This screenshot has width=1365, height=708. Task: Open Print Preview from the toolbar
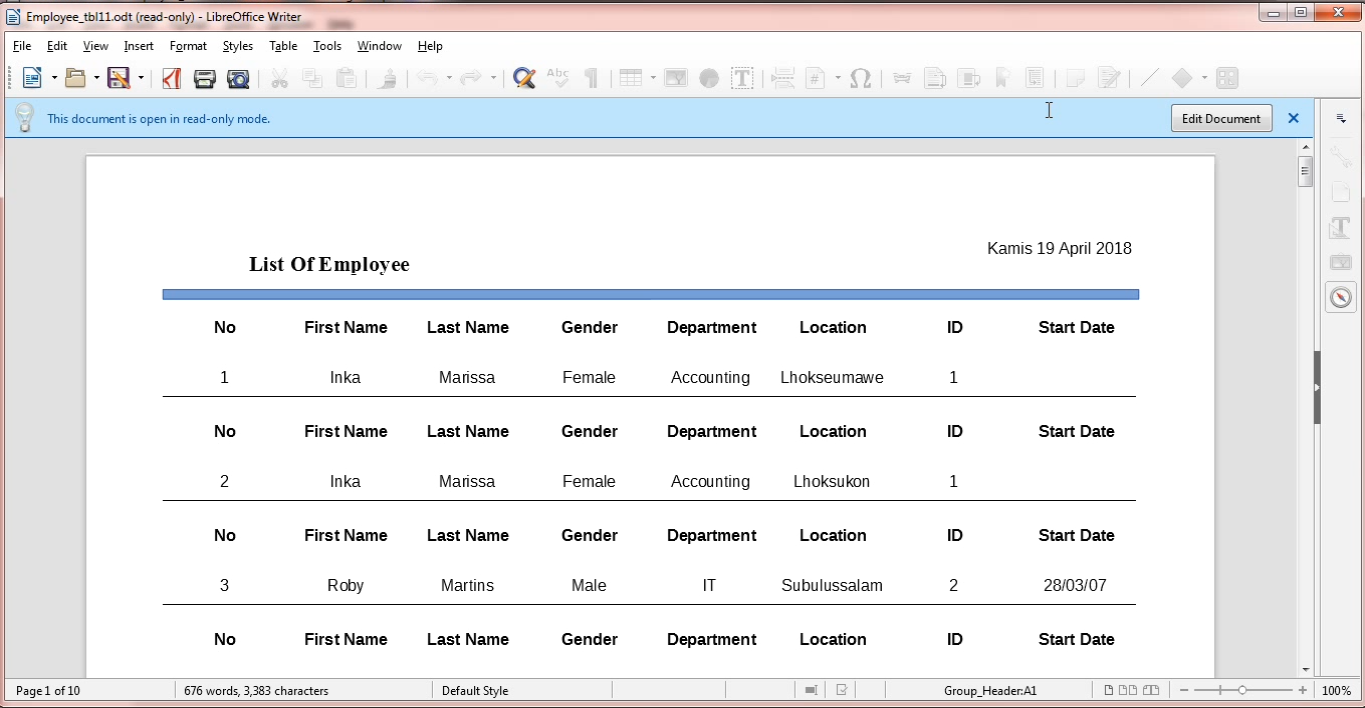(x=238, y=78)
